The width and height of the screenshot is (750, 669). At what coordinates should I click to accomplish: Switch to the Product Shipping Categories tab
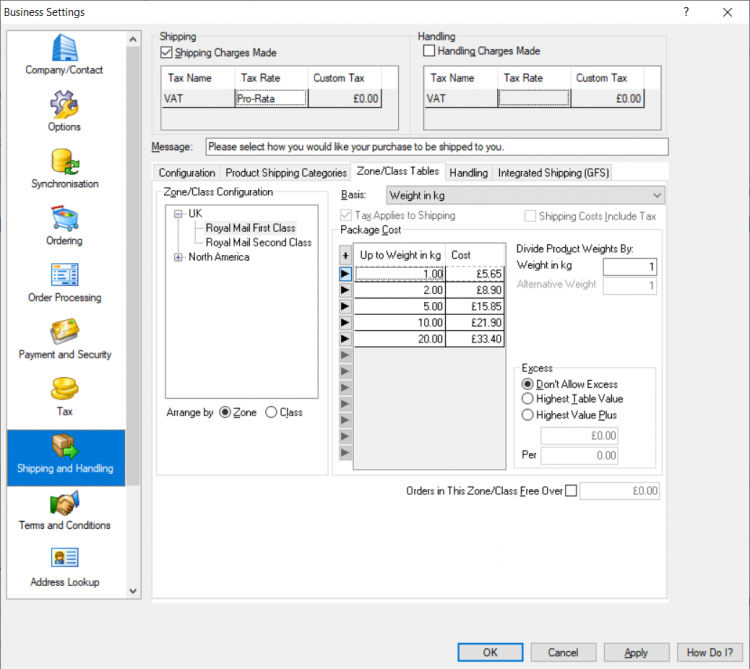click(286, 173)
